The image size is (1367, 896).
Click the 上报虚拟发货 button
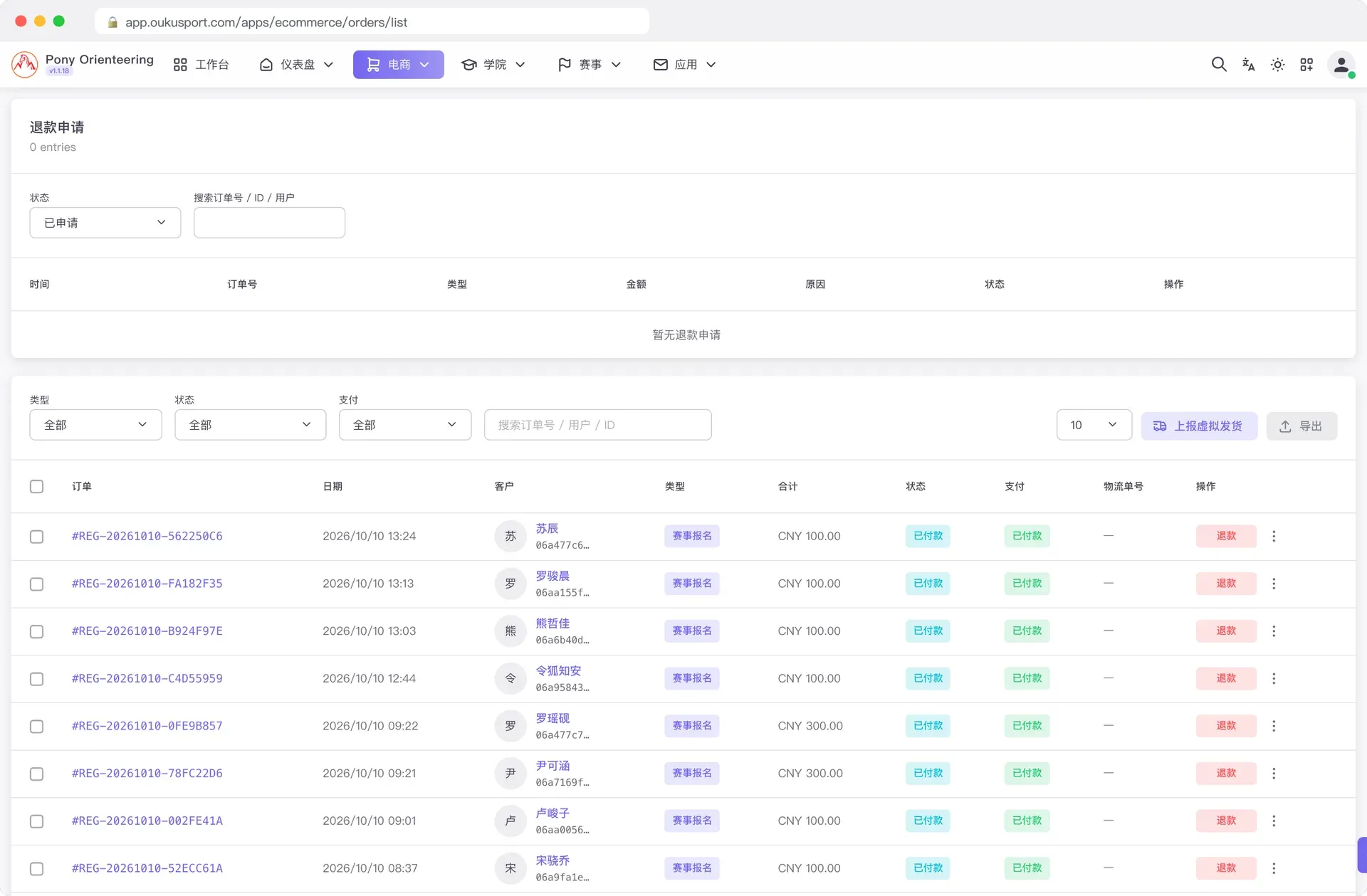tap(1199, 426)
